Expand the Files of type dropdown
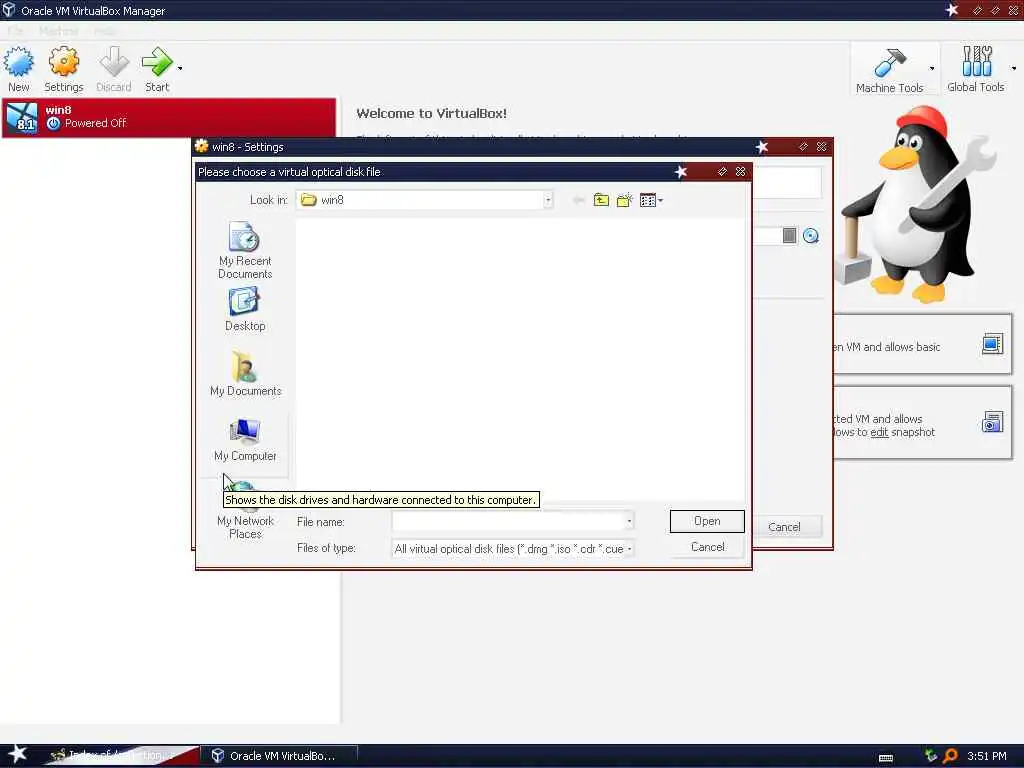 630,549
